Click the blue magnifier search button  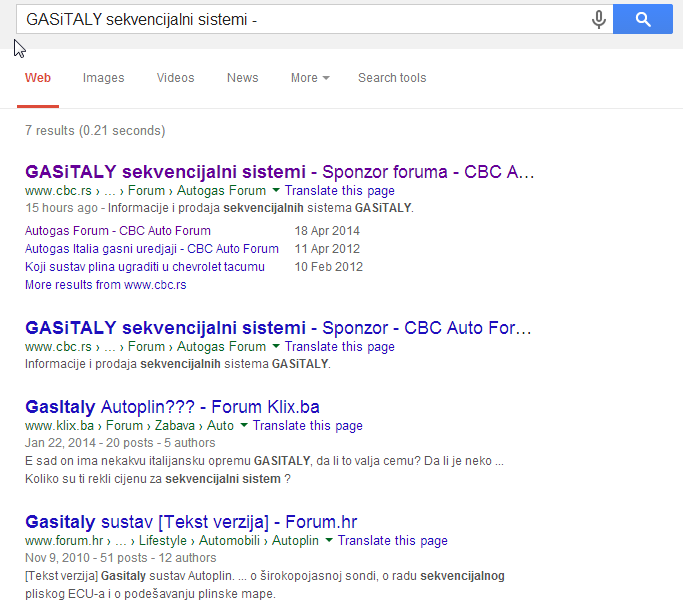click(x=642, y=19)
